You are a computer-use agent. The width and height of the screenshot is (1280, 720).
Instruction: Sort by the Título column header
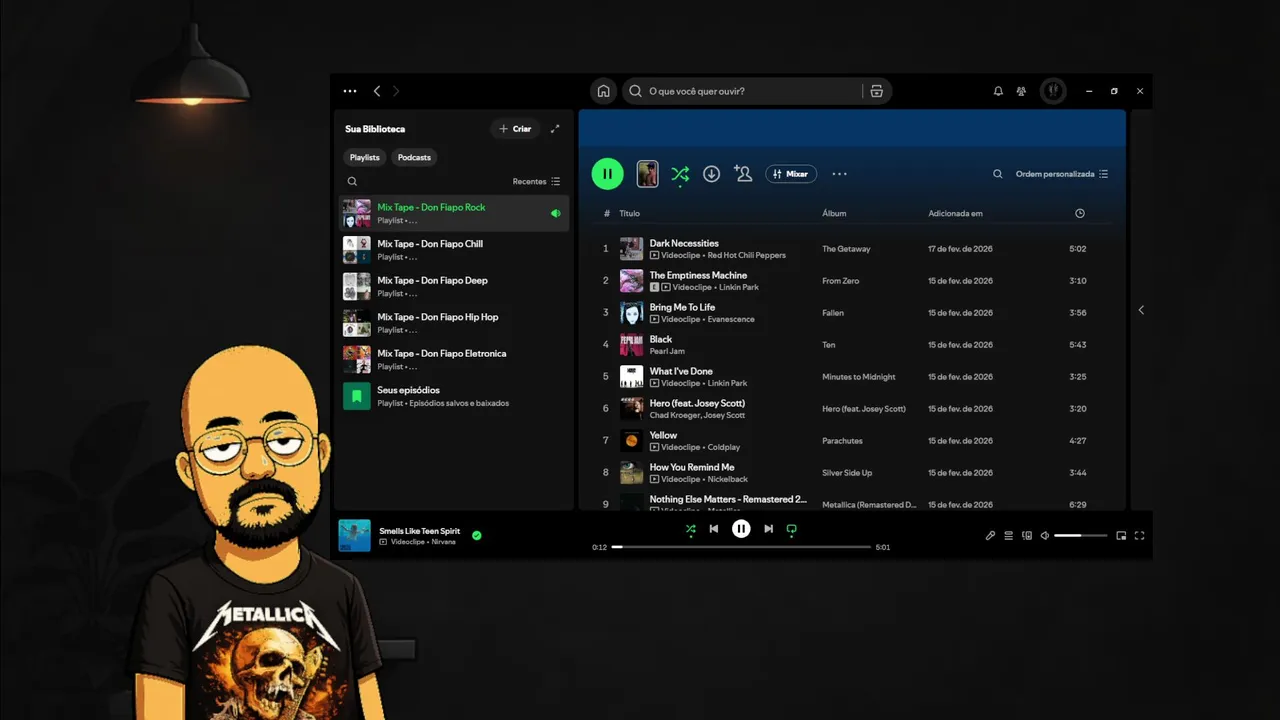click(629, 213)
